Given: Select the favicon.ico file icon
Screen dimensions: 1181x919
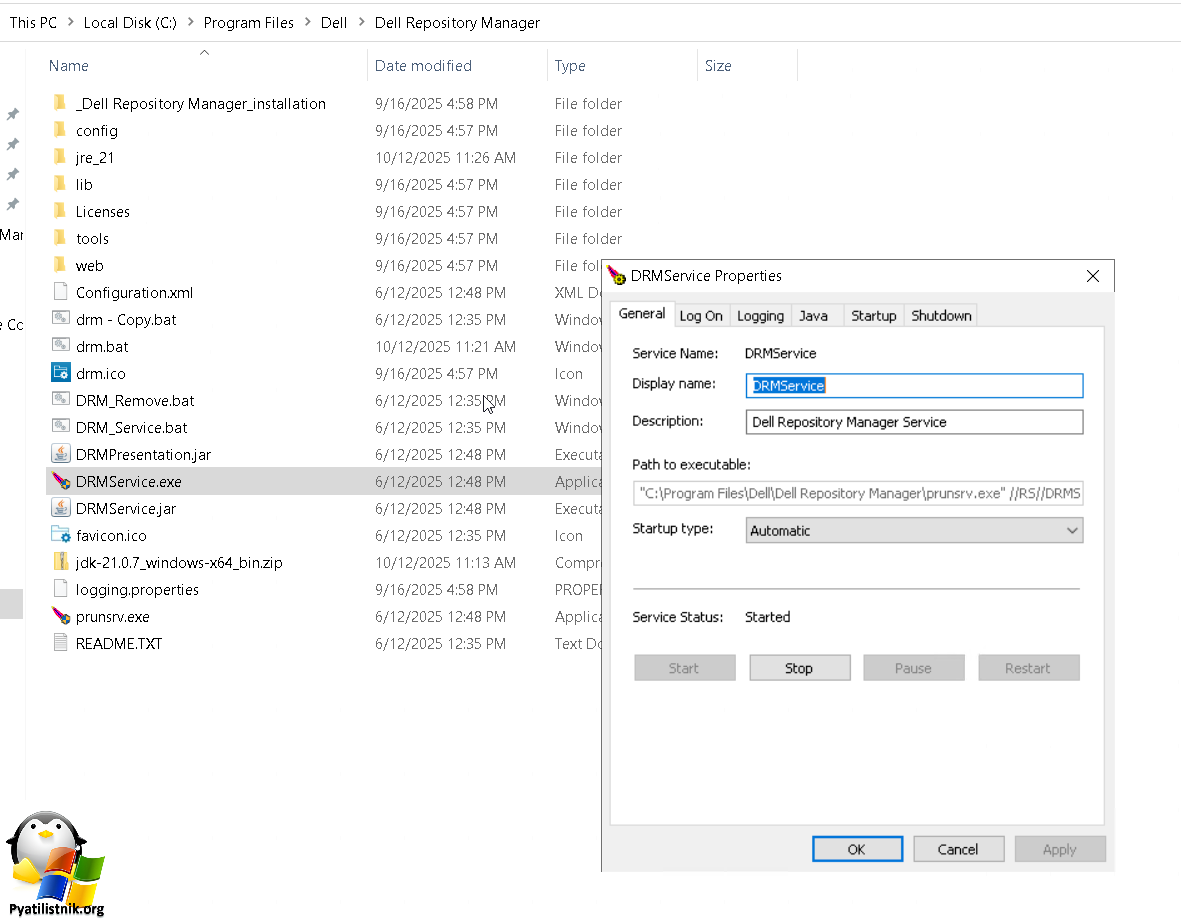Looking at the screenshot, I should (x=60, y=536).
